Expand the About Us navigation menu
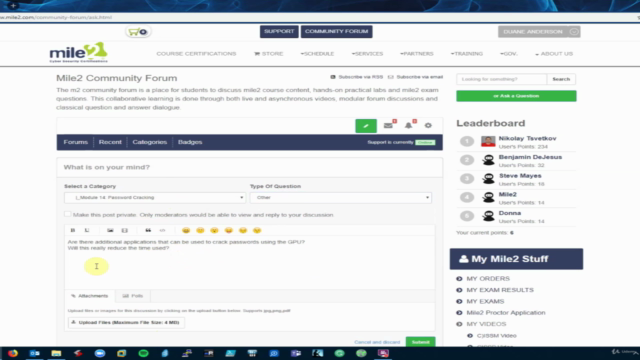This screenshot has height=360, width=640. 554,54
